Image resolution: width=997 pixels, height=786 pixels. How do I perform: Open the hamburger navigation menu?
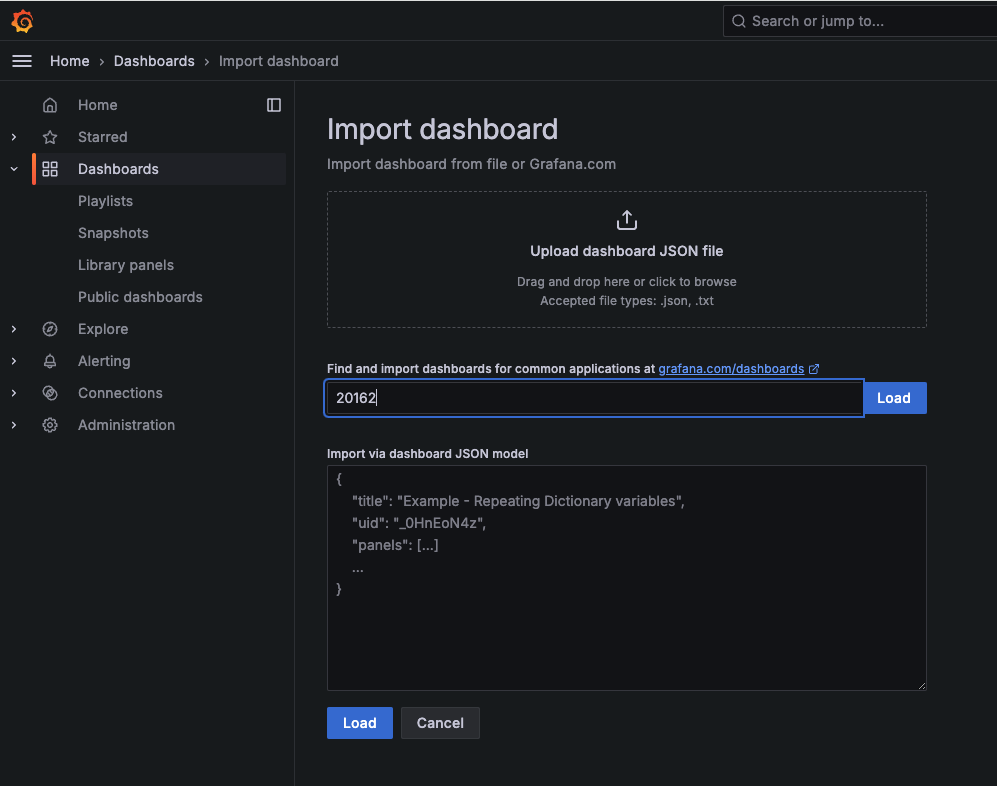(22, 61)
